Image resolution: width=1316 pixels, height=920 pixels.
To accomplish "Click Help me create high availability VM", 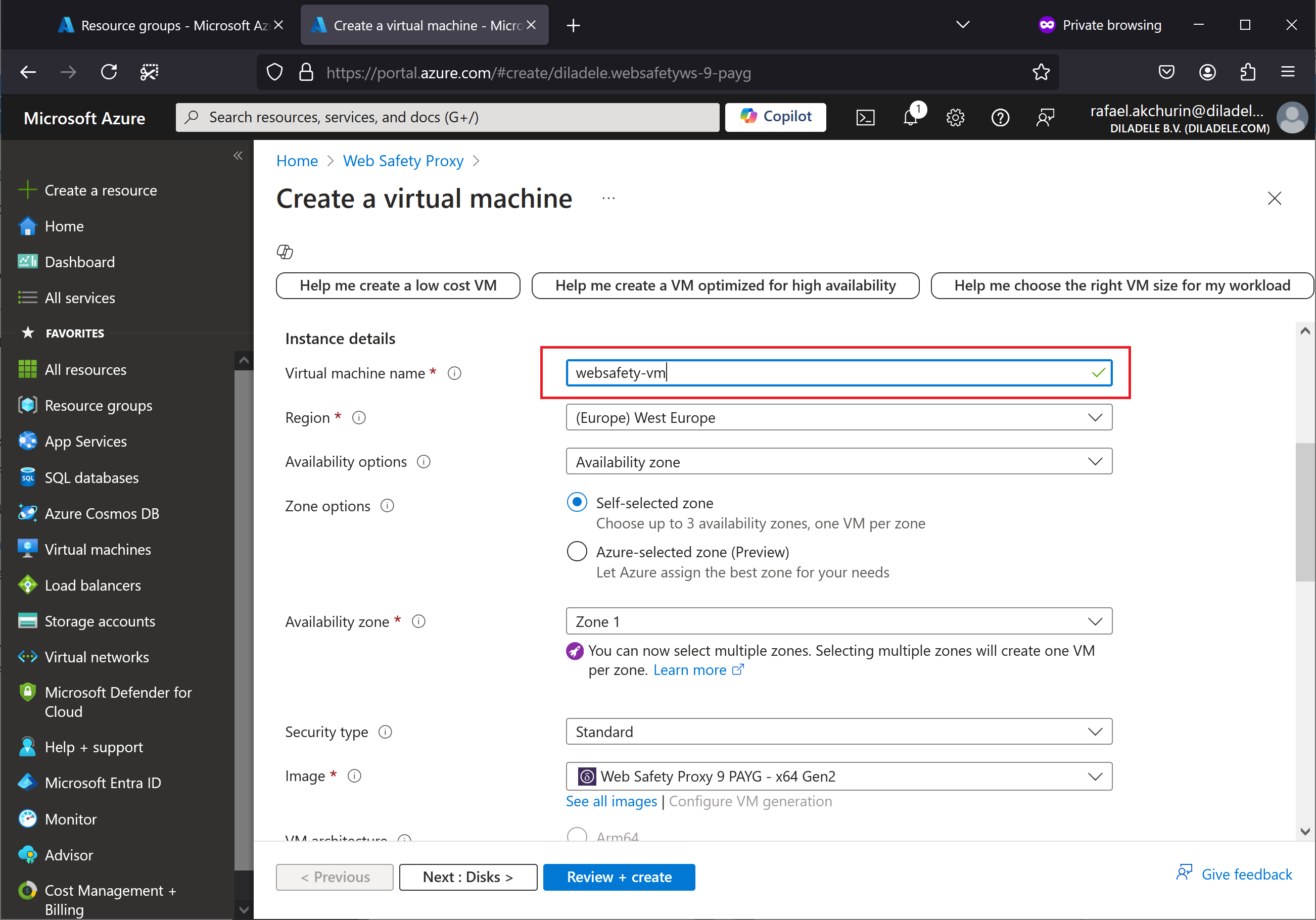I will pyautogui.click(x=725, y=285).
